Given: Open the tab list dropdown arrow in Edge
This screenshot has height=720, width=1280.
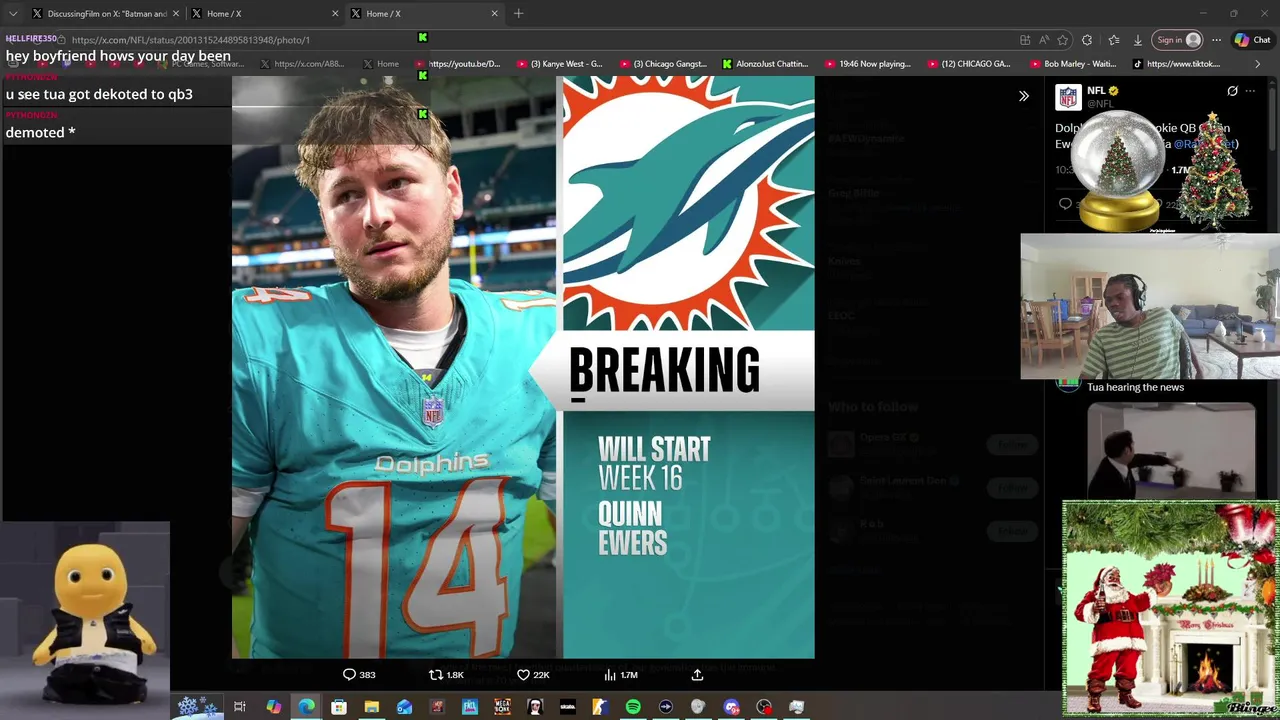Looking at the screenshot, I should 13,13.
